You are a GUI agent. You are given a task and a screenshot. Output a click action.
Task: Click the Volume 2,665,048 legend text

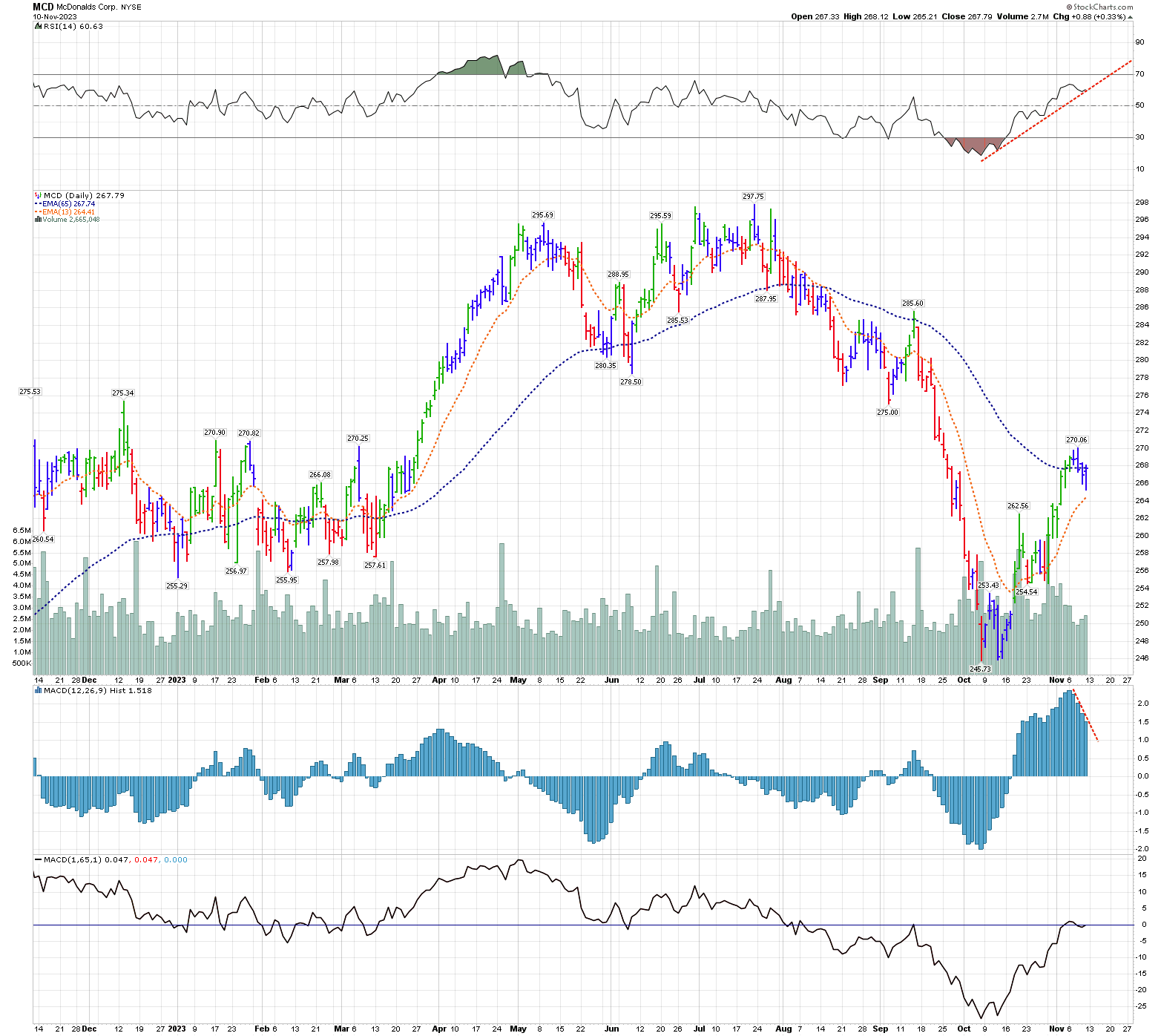point(70,220)
